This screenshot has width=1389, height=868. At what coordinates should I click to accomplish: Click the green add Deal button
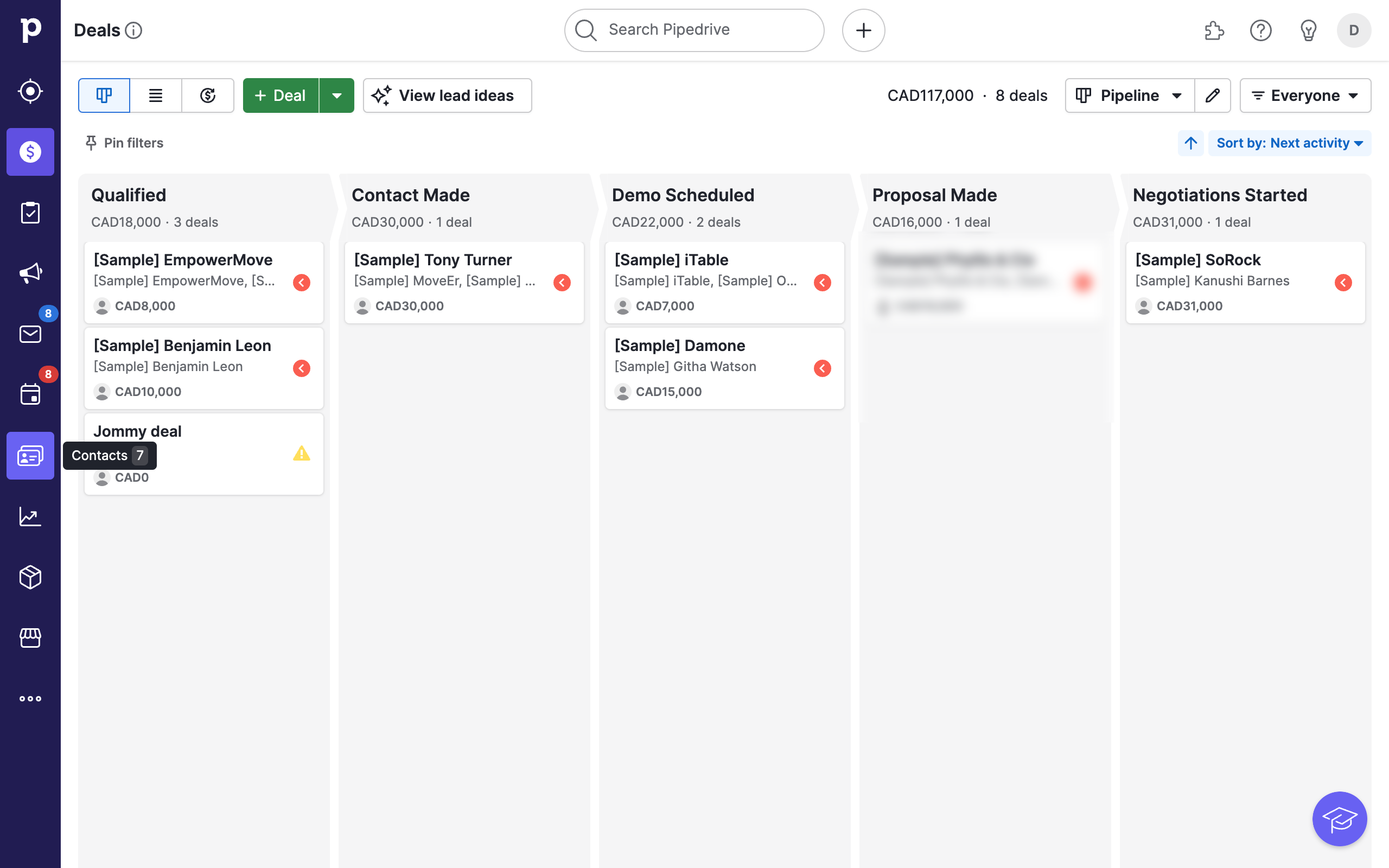281,95
